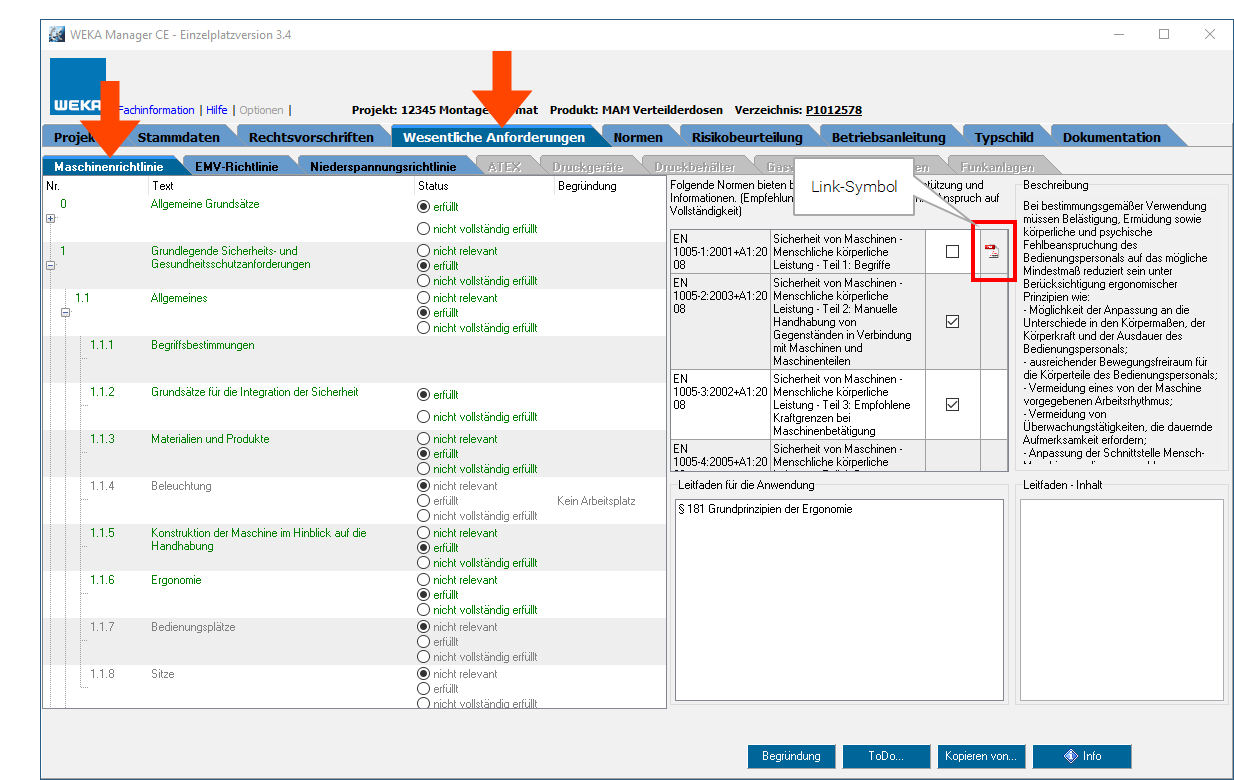
Task: Click the Info button
Action: coord(1081,756)
